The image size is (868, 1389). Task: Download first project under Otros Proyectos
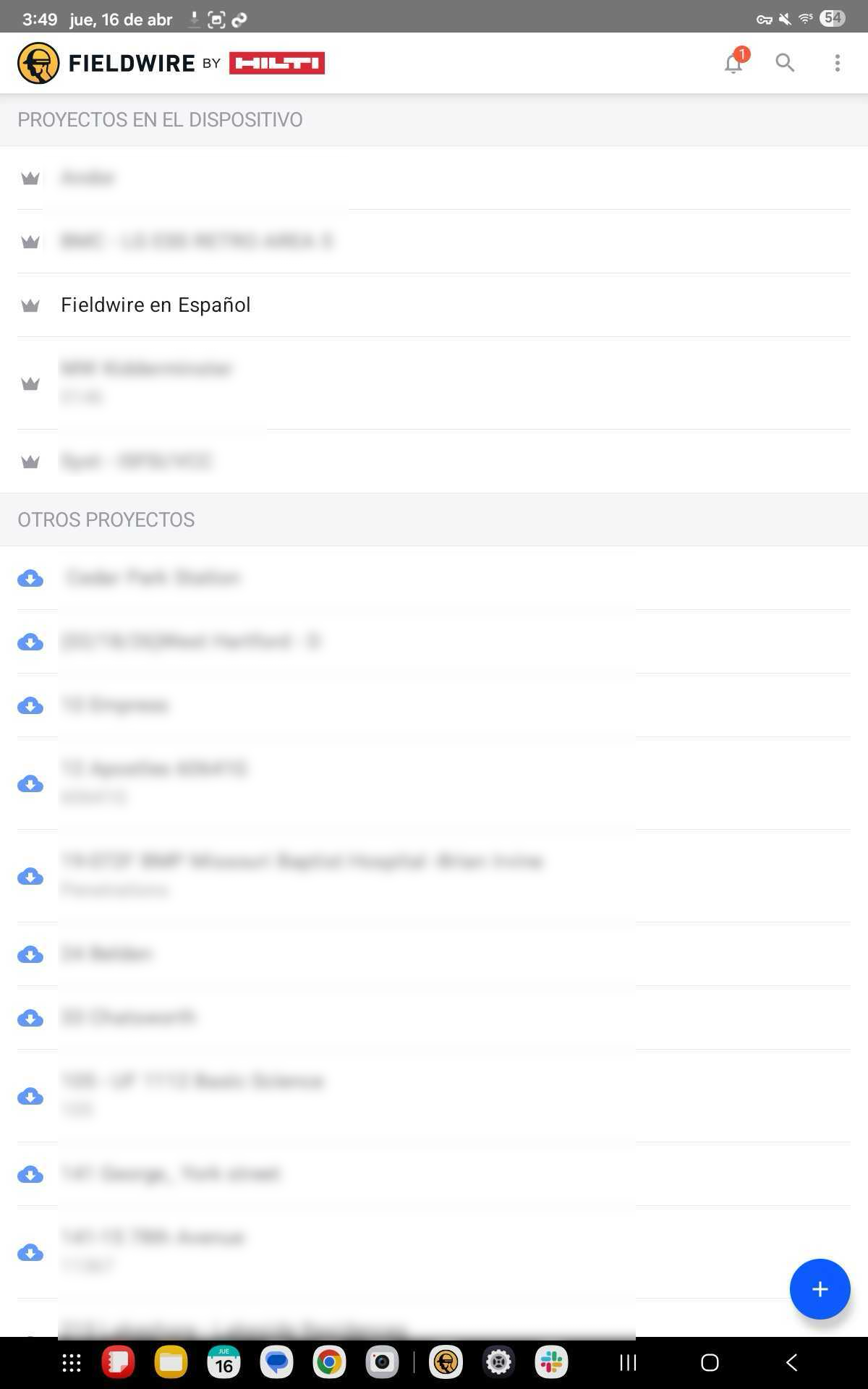tap(30, 578)
